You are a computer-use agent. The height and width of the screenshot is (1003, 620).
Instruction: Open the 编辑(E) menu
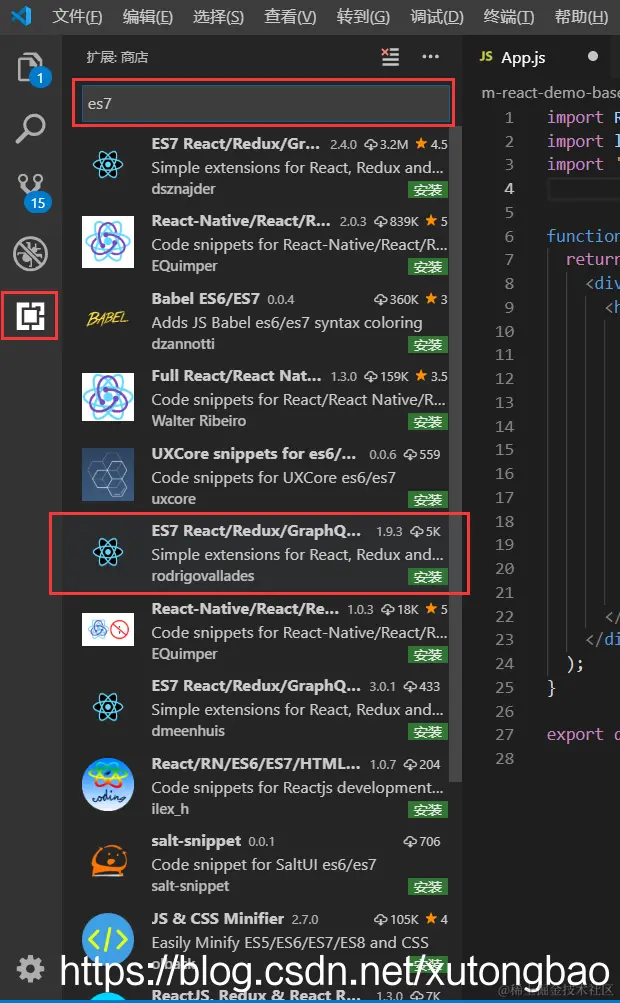click(x=147, y=17)
